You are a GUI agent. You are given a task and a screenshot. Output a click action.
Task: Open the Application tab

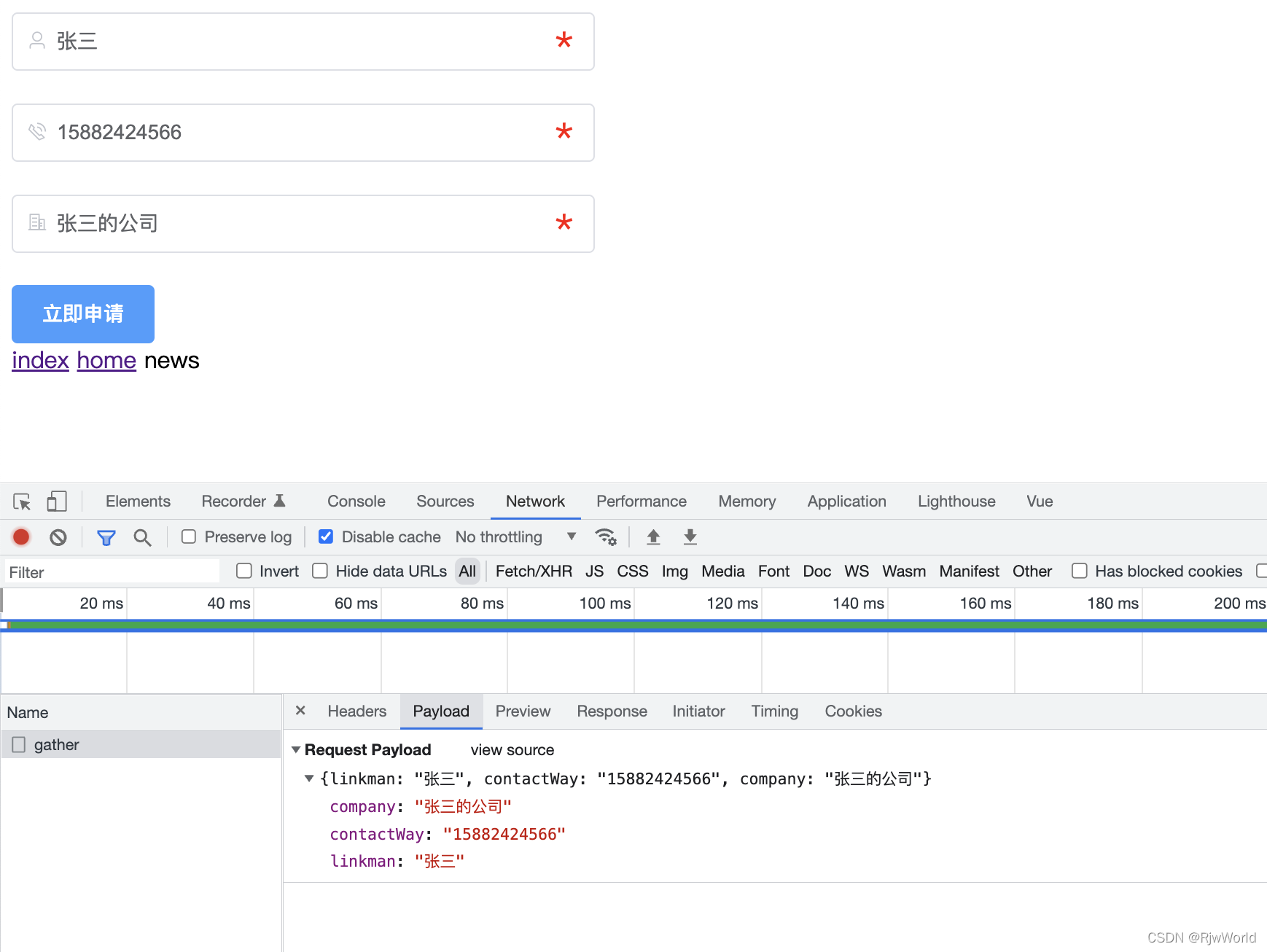[x=846, y=502]
